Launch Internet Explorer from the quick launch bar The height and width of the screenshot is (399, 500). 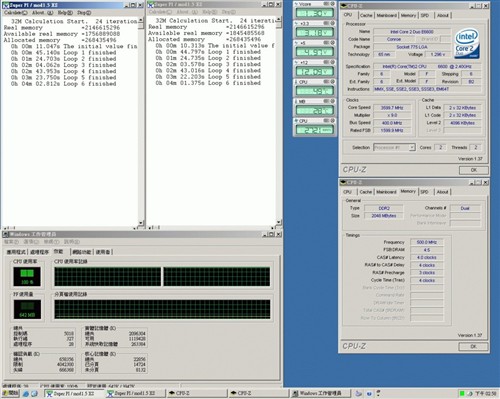click(x=26, y=394)
